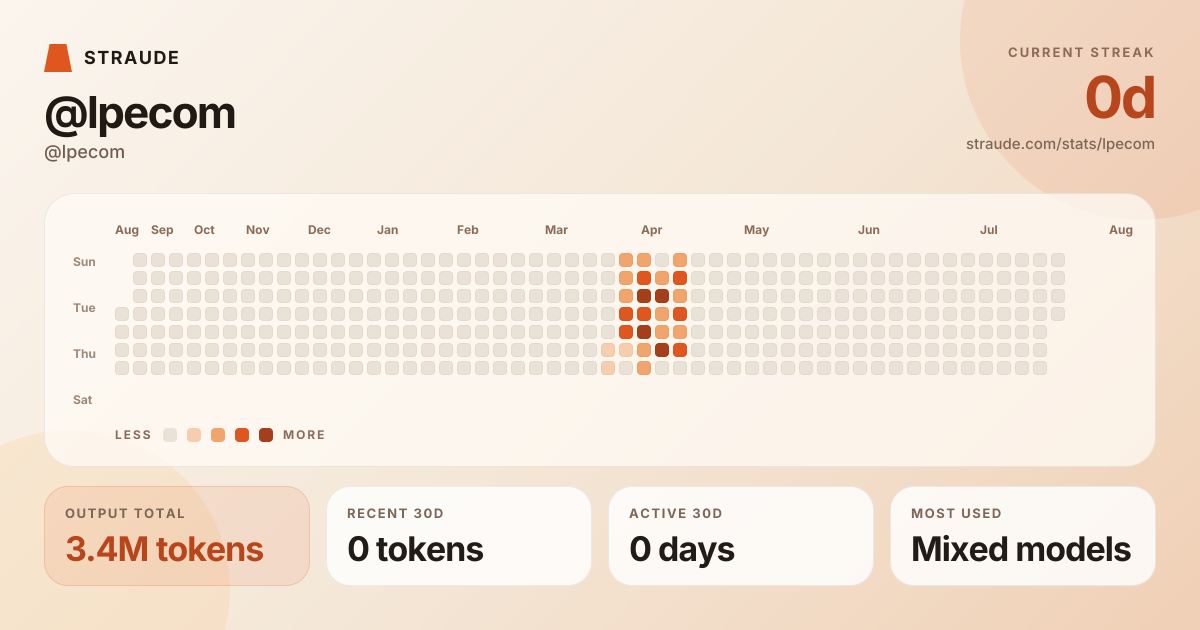
Task: Click the Apr month label on heatmap
Action: pos(652,230)
